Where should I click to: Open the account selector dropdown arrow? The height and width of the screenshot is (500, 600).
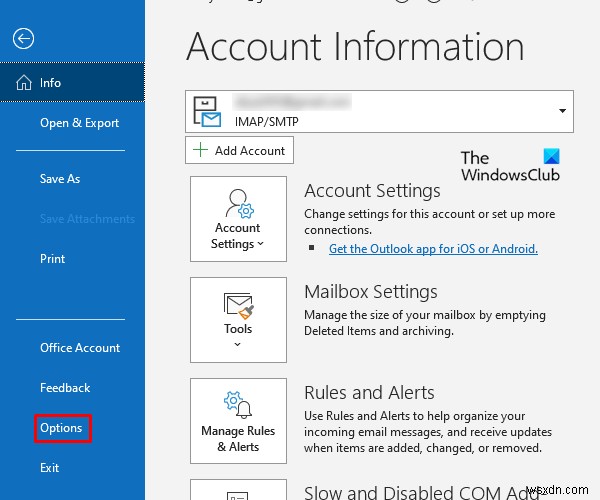tap(562, 111)
